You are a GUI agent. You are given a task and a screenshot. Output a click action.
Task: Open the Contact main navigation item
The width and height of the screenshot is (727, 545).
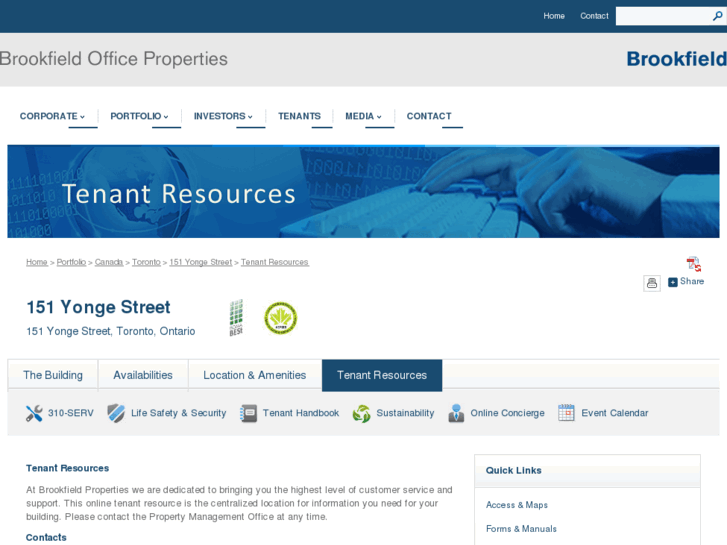[429, 116]
